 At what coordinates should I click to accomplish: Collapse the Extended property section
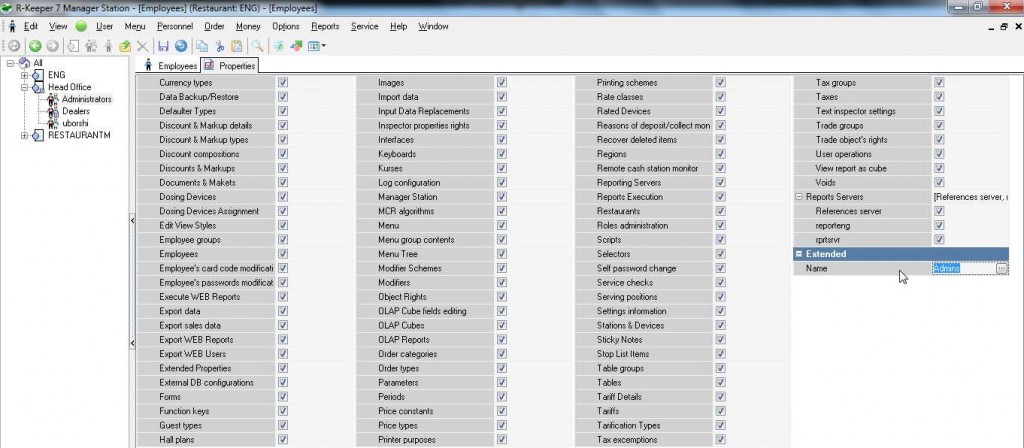tap(799, 254)
